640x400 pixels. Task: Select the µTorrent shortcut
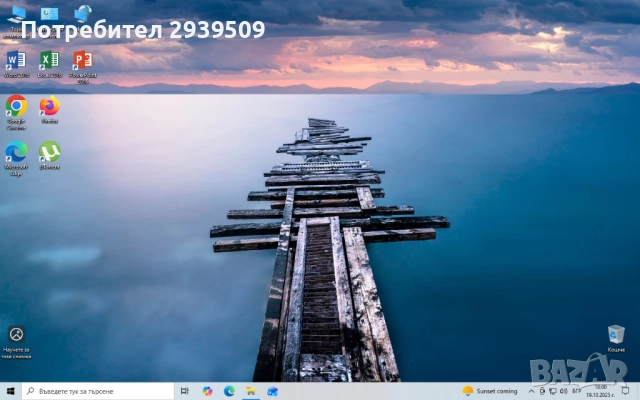[49, 155]
